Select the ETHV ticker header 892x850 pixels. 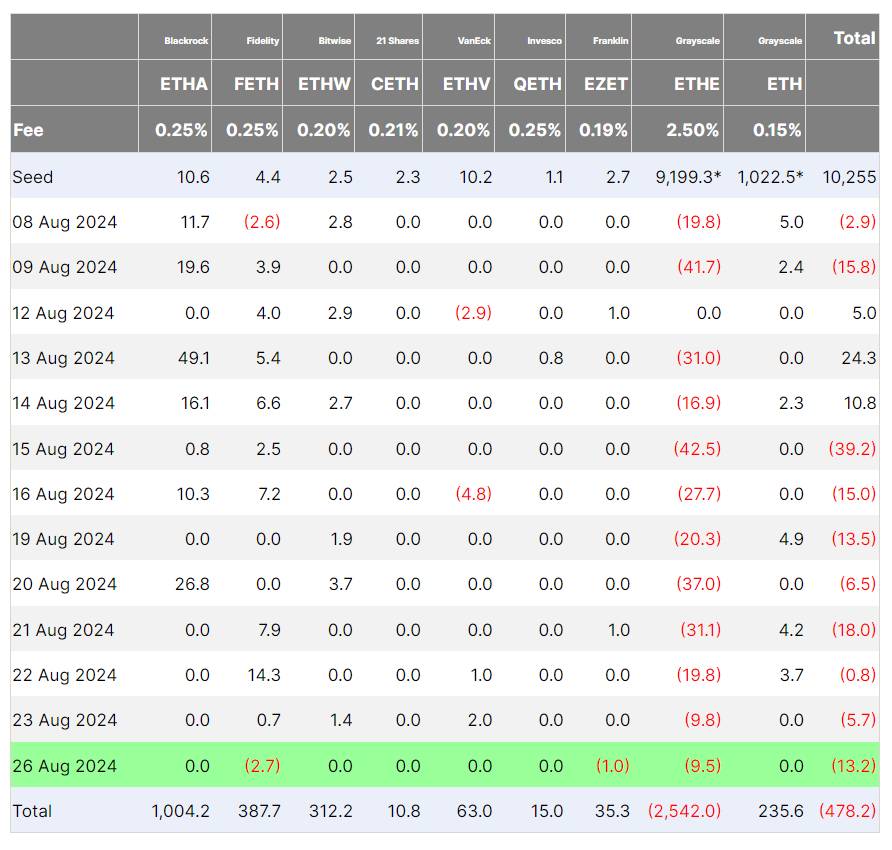(x=466, y=84)
